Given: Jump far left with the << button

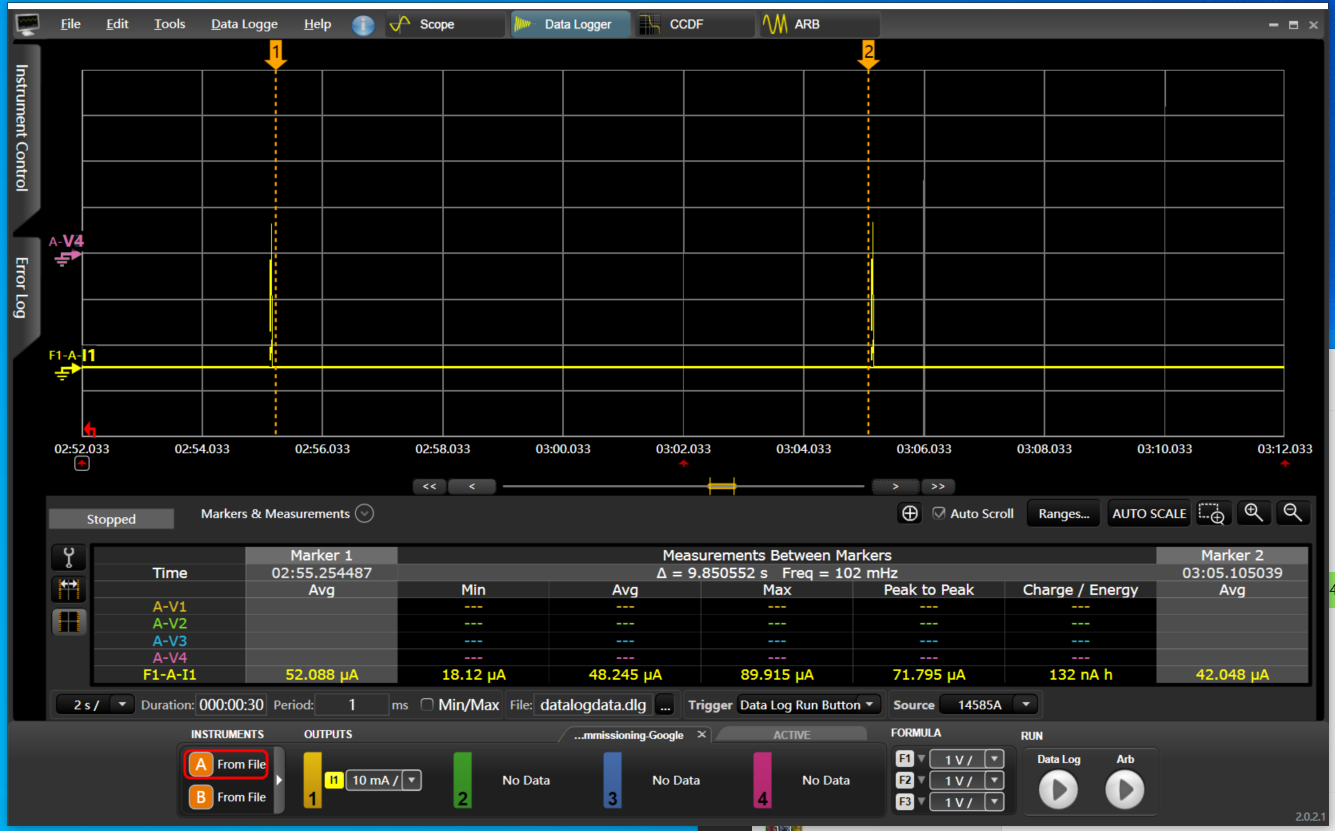Looking at the screenshot, I should pos(429,487).
